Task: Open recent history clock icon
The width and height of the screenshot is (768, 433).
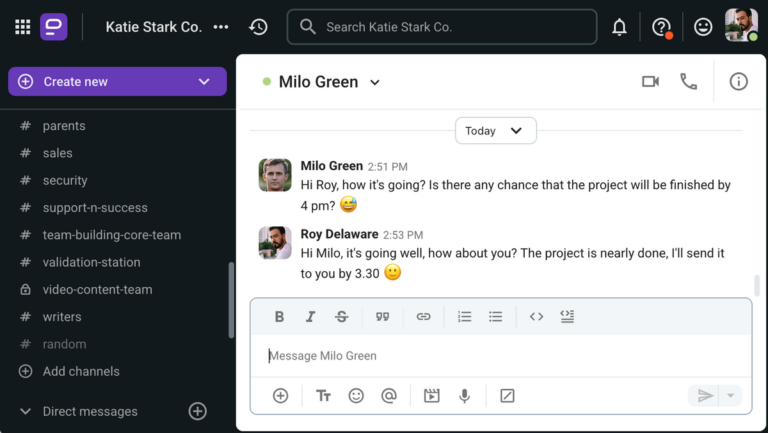Action: tap(258, 27)
